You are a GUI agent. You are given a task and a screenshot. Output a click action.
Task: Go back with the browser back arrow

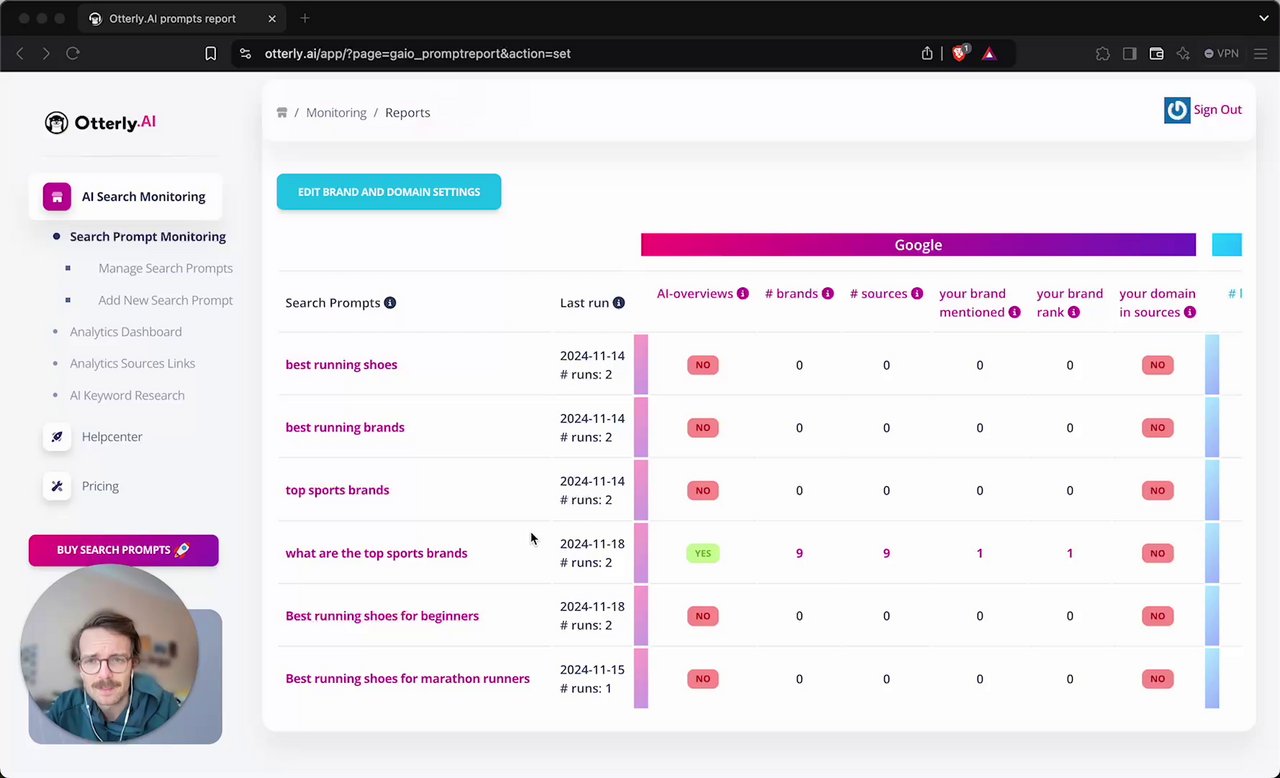(x=20, y=54)
